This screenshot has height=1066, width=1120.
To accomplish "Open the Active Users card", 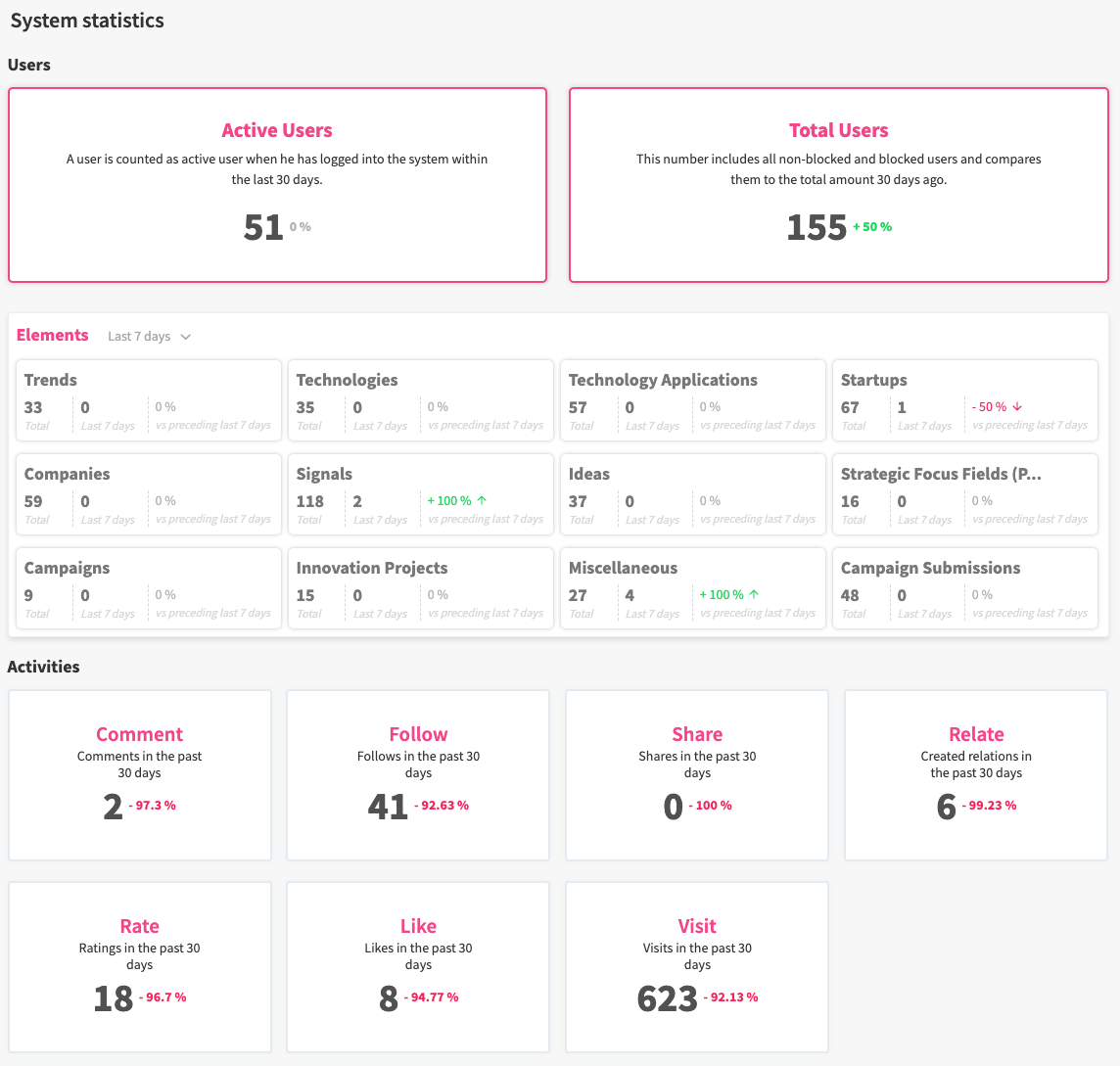I will (x=277, y=185).
